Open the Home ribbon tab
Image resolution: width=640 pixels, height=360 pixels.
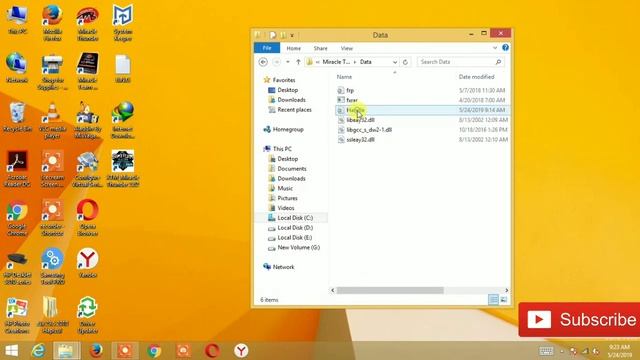coord(293,48)
